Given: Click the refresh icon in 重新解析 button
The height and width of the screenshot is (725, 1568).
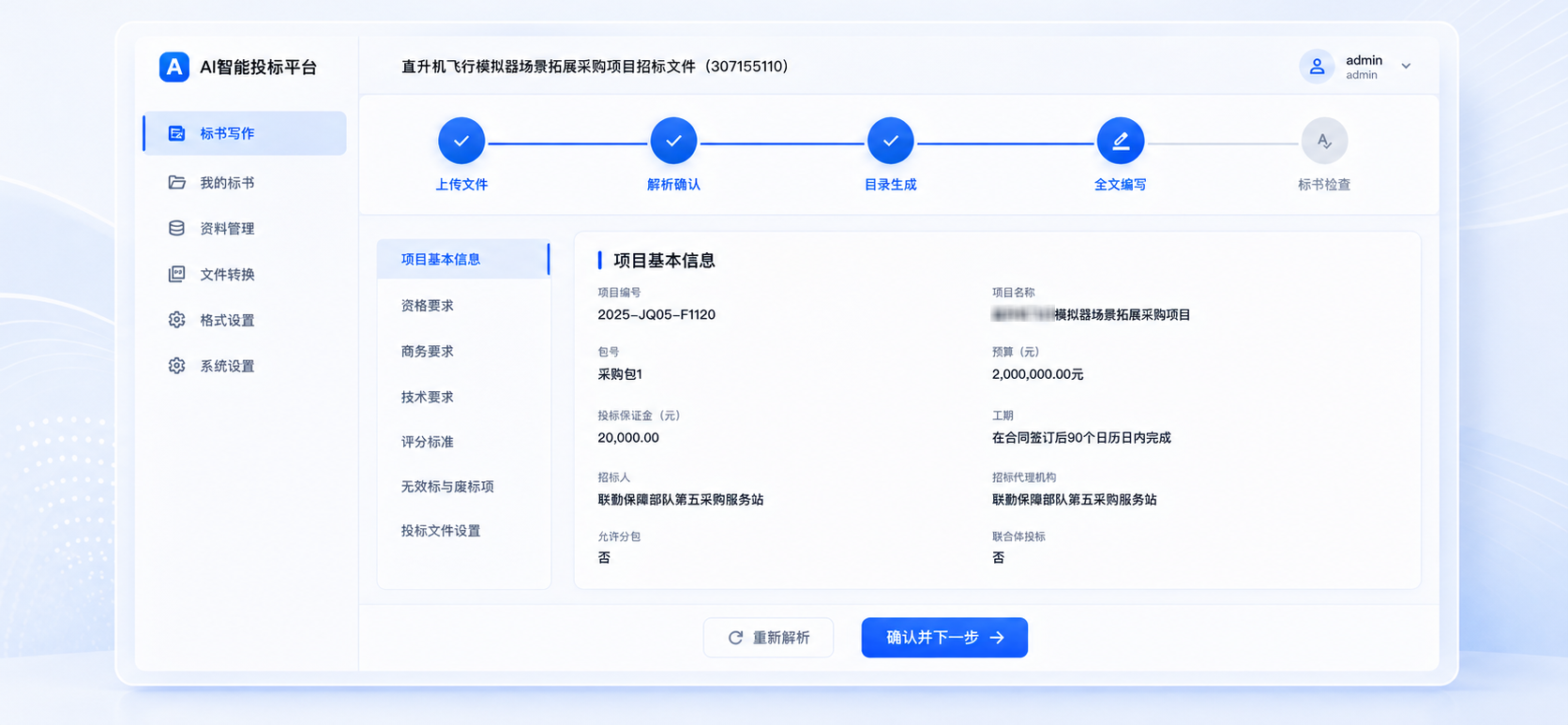Looking at the screenshot, I should tap(736, 638).
